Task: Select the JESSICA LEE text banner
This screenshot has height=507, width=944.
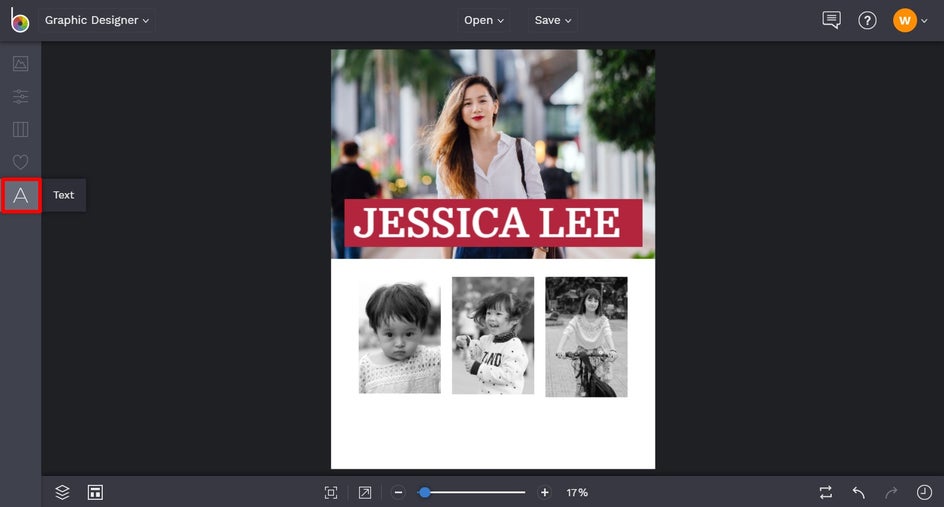Action: pos(493,222)
